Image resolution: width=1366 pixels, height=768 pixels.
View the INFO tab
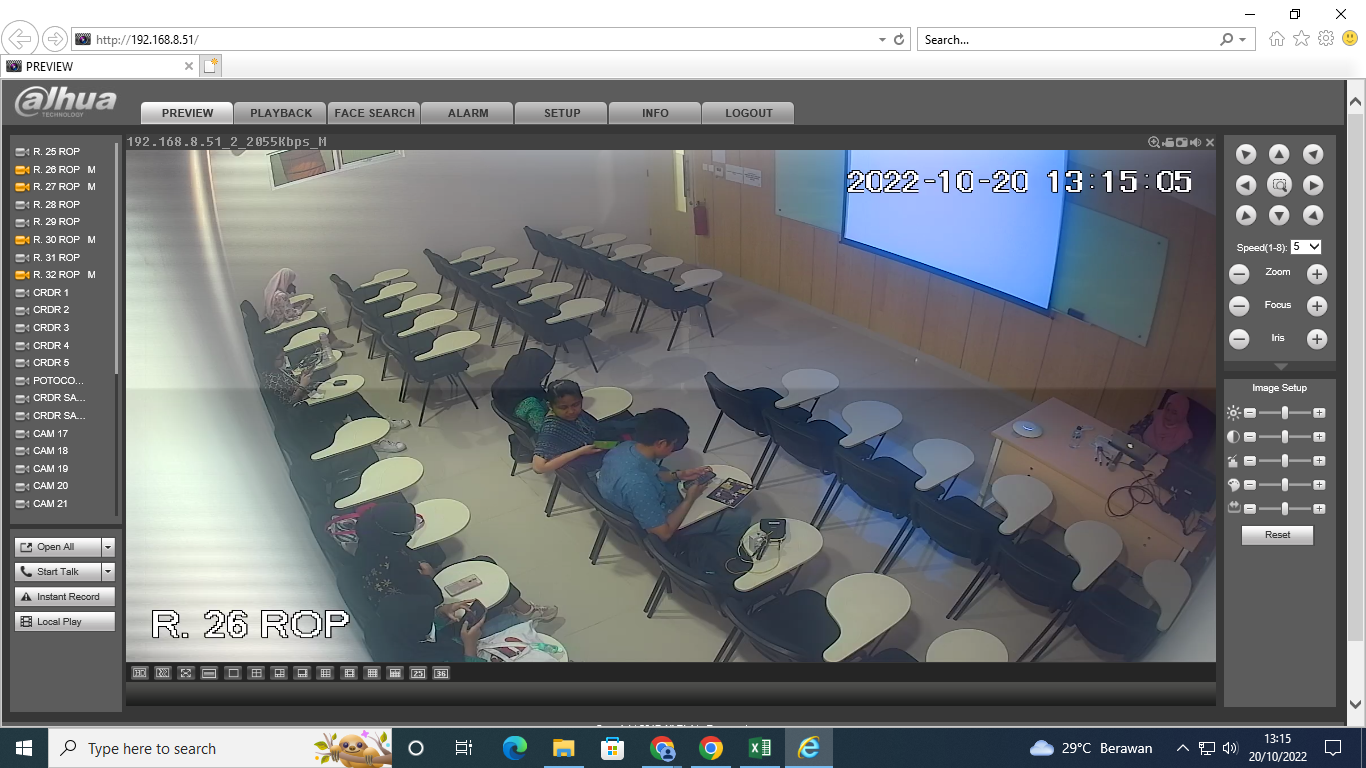[x=655, y=113]
